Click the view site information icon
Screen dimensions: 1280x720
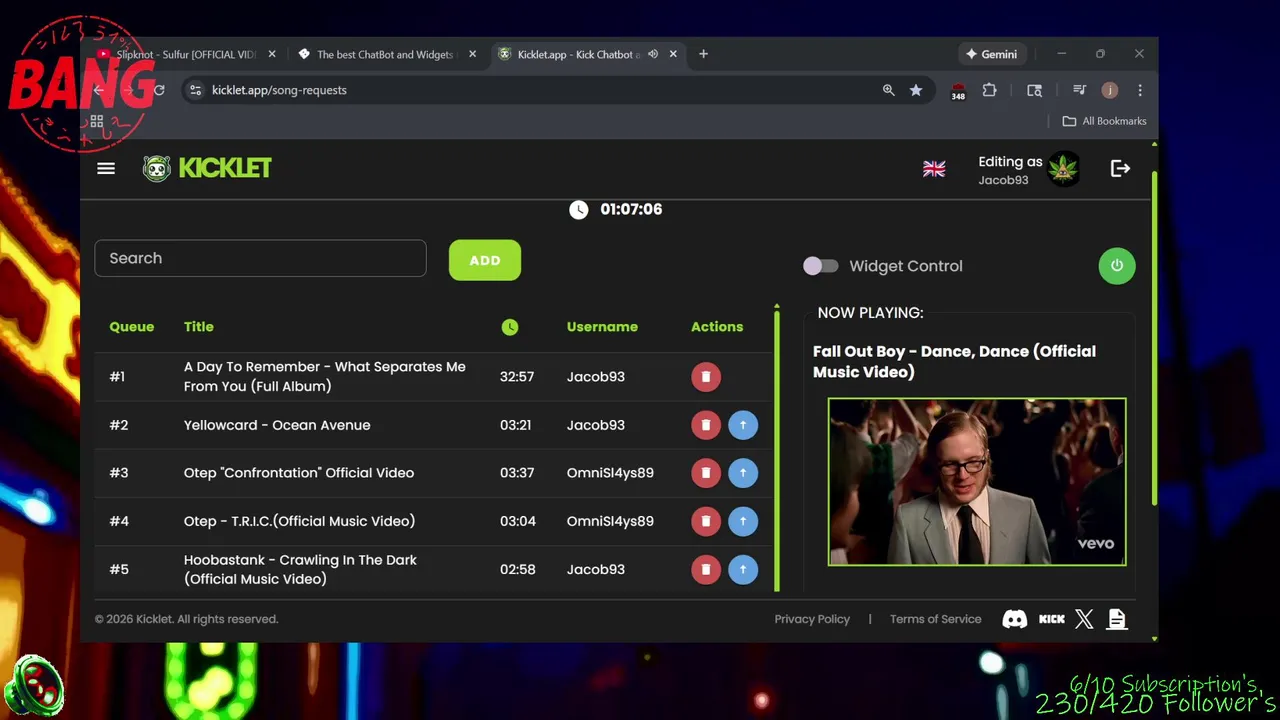pos(195,90)
